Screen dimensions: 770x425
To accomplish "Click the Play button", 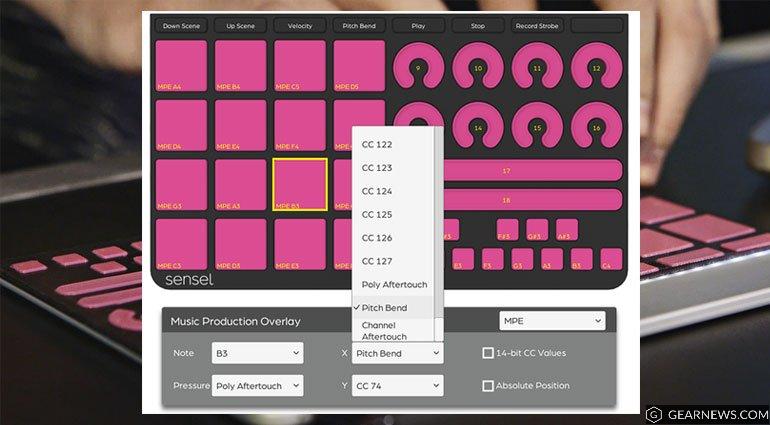I will click(418, 26).
